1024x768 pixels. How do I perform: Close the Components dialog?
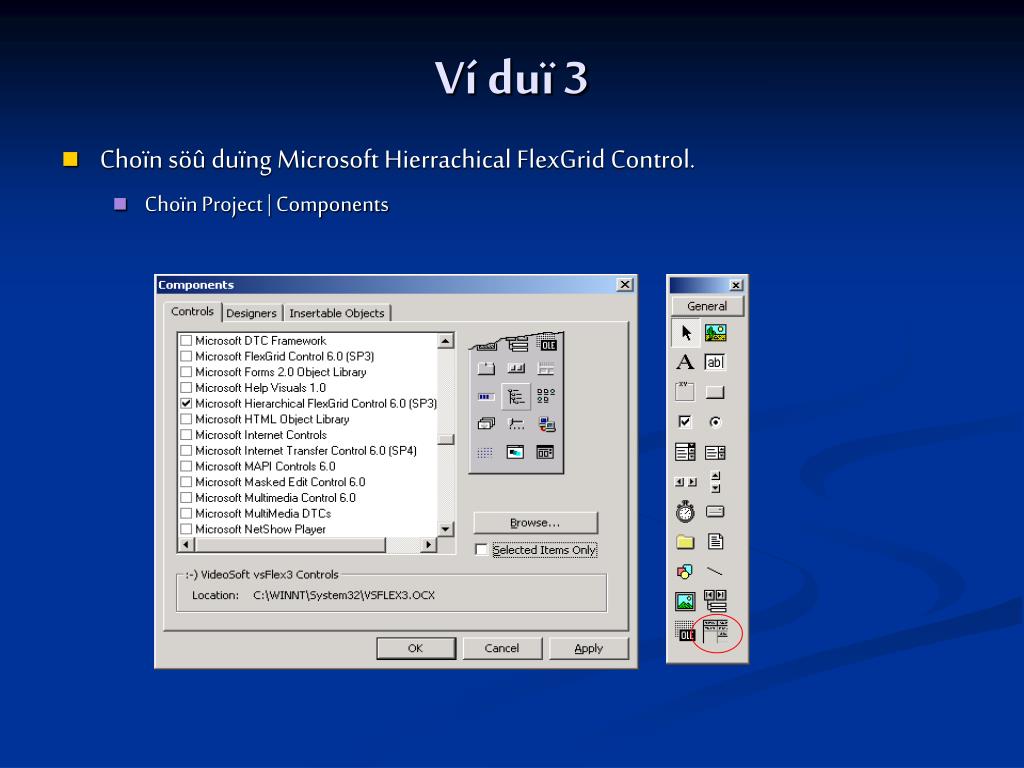pyautogui.click(x=625, y=285)
